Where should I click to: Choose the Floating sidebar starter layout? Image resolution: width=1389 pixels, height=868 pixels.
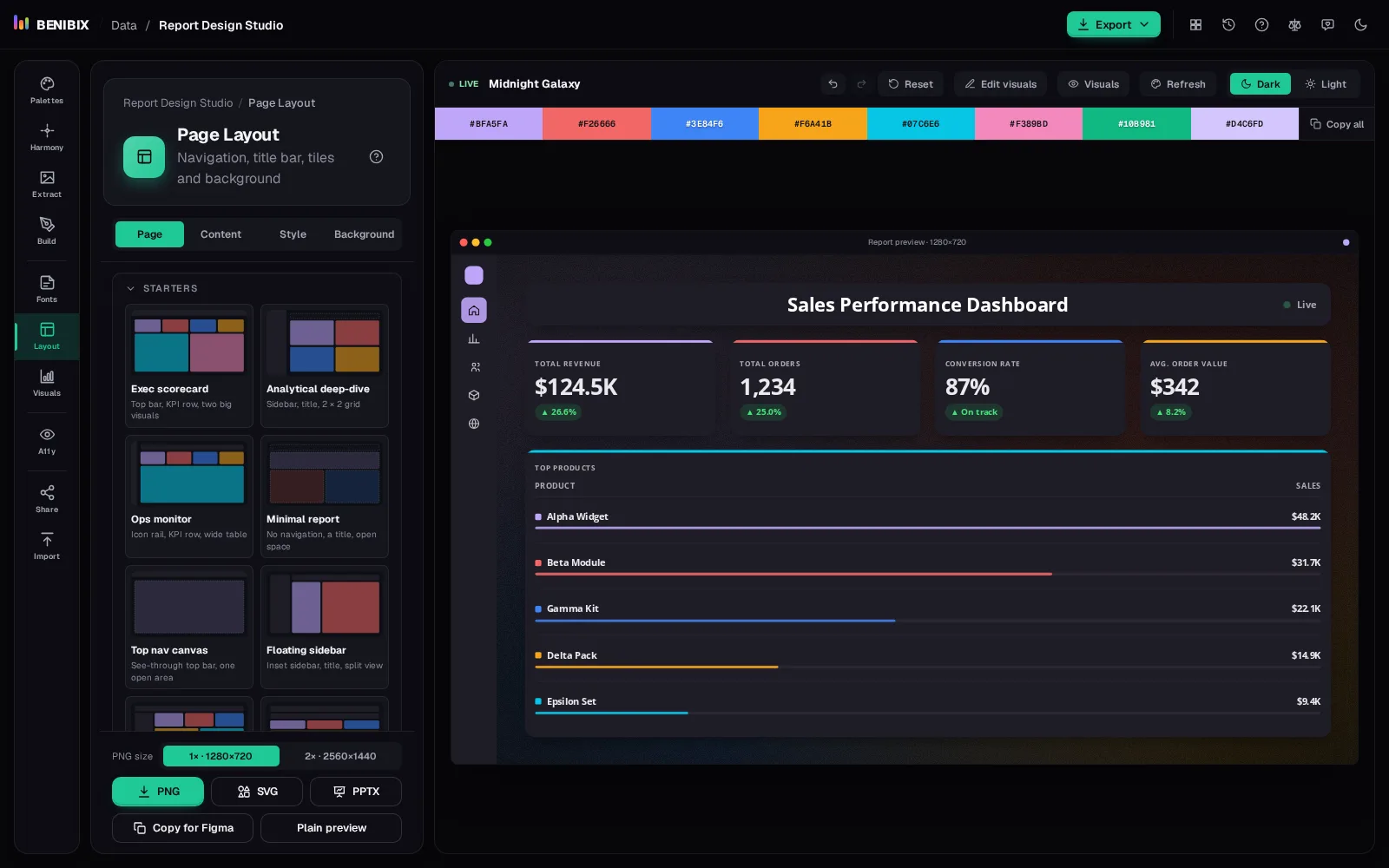[x=325, y=627]
